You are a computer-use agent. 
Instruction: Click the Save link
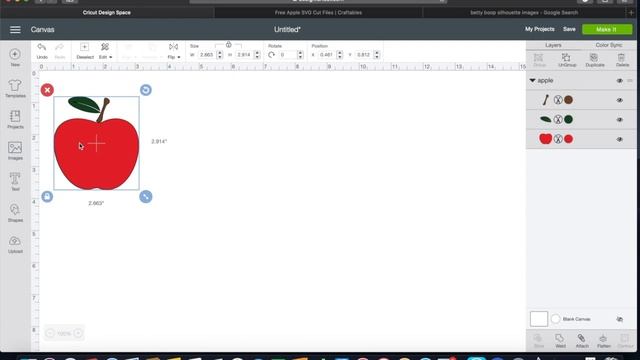569,29
